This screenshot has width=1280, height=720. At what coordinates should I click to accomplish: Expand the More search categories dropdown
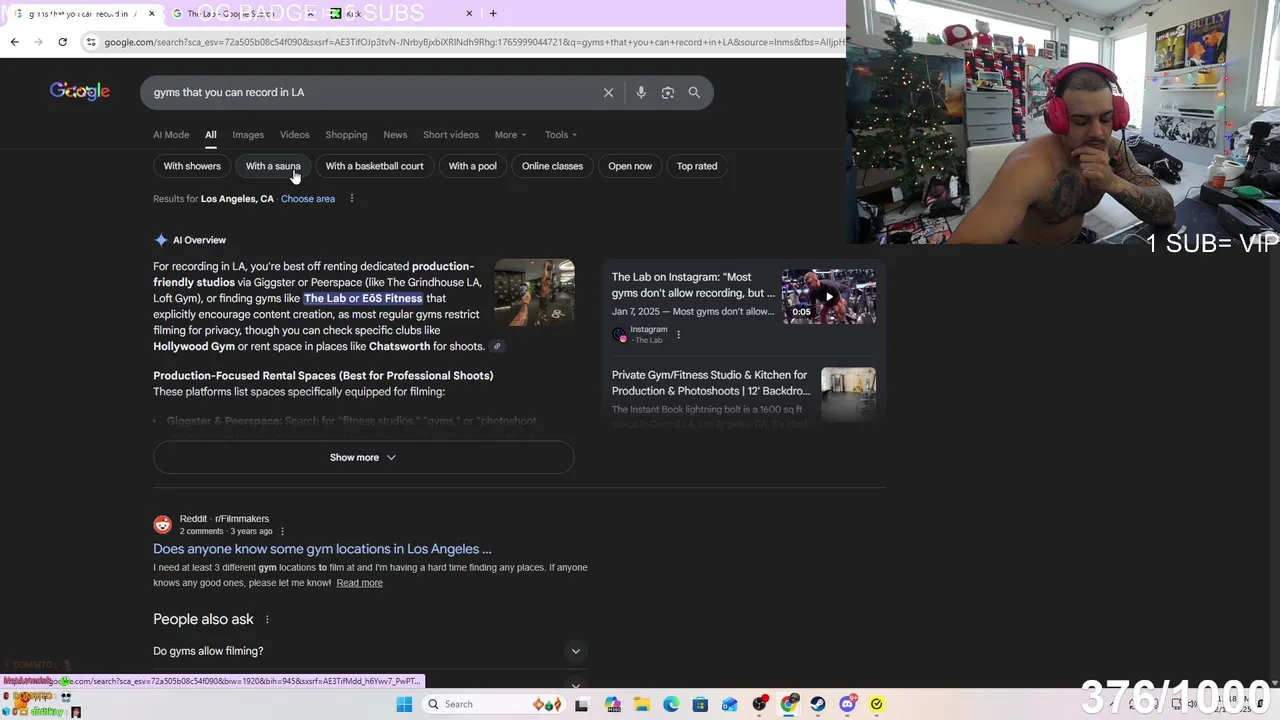coord(510,134)
